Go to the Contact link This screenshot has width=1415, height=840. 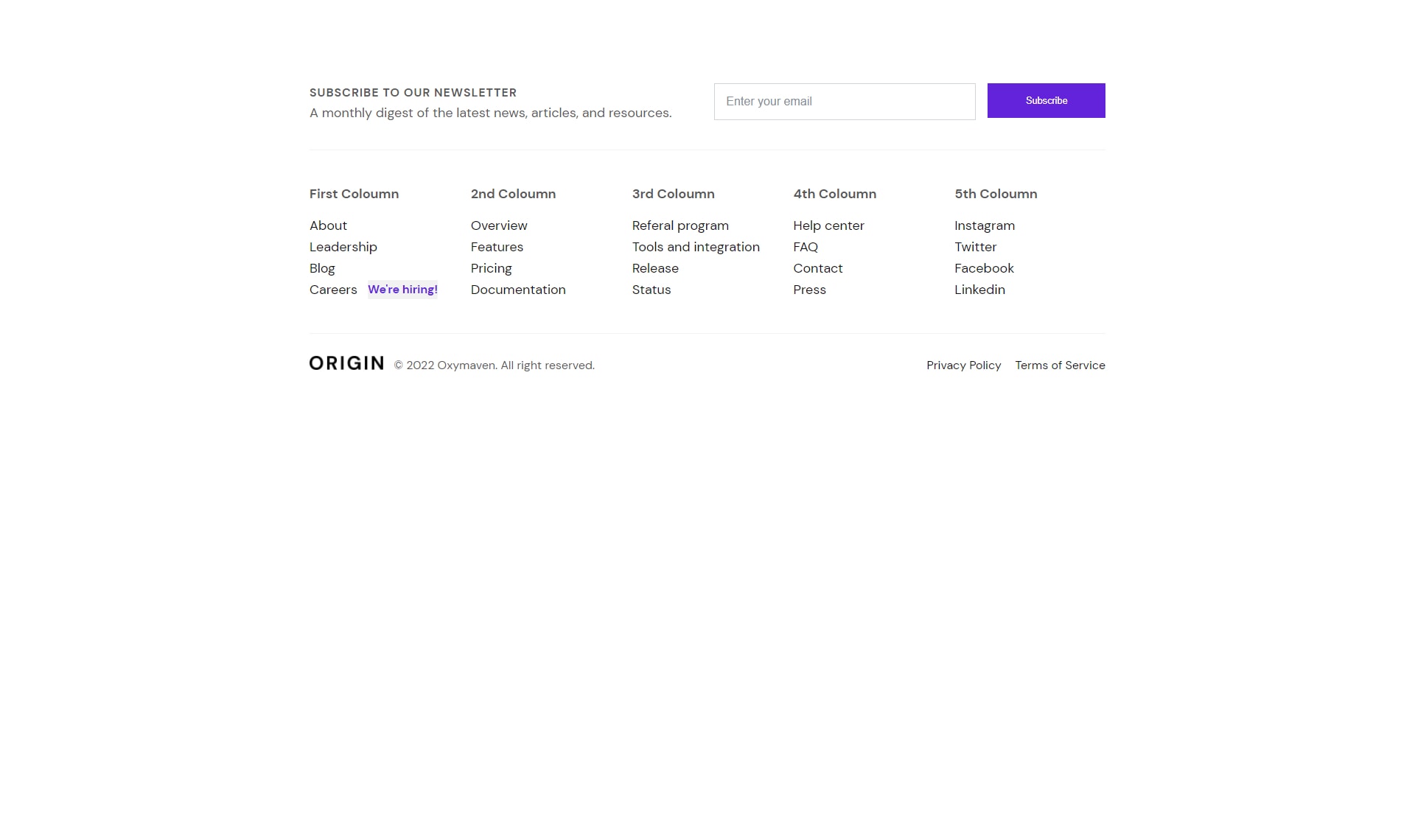[x=818, y=268]
